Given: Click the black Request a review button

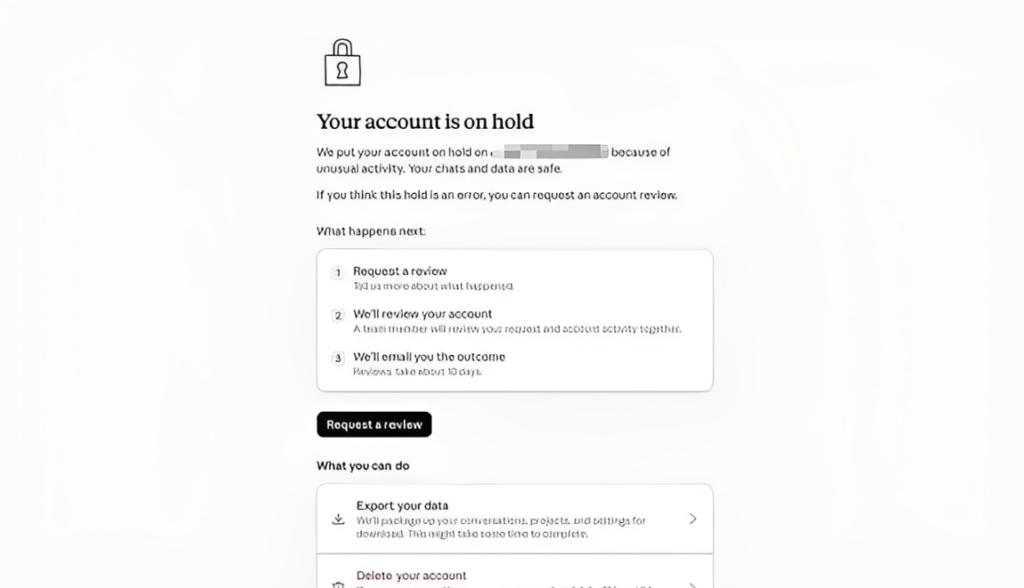Looking at the screenshot, I should (374, 425).
